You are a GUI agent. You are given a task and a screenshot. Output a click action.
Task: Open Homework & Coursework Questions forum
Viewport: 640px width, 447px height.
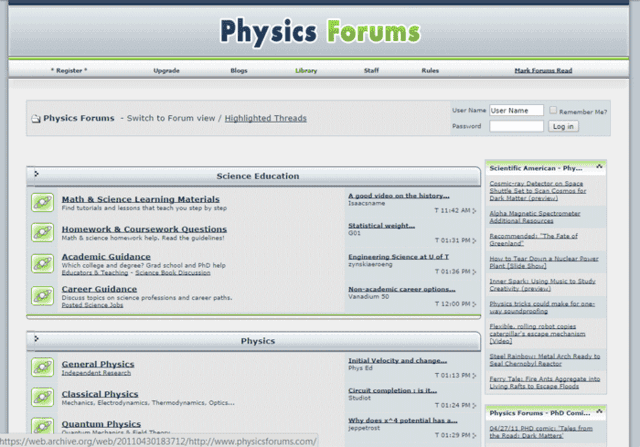144,229
